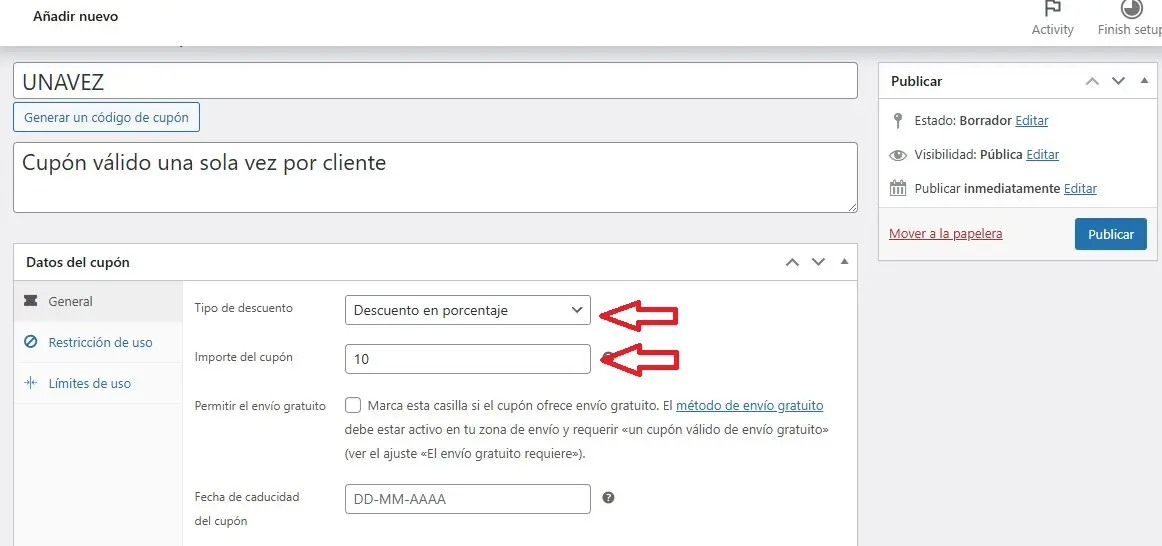Move Publicar panel up with arrow icon

1093,81
